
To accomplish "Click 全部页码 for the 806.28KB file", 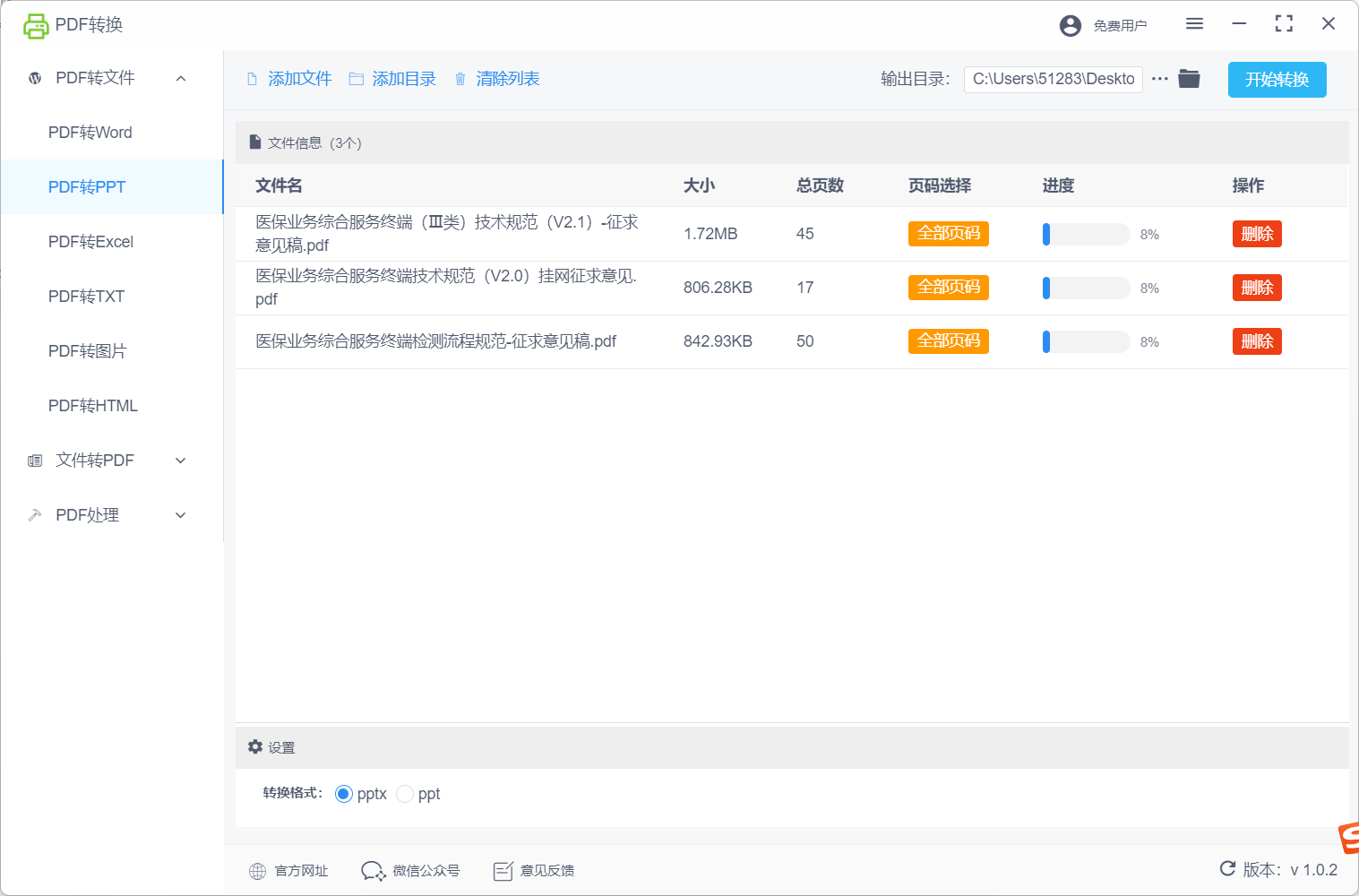I will (x=948, y=288).
